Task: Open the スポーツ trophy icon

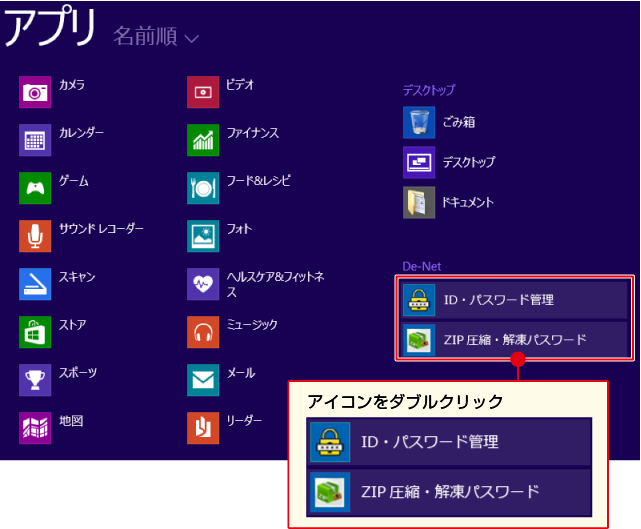Action: tap(35, 380)
